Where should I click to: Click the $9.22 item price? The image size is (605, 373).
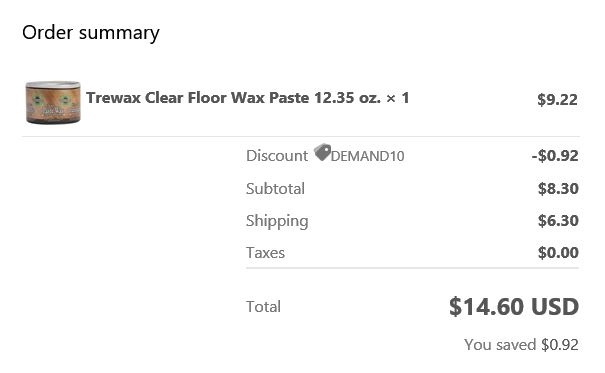[557, 100]
